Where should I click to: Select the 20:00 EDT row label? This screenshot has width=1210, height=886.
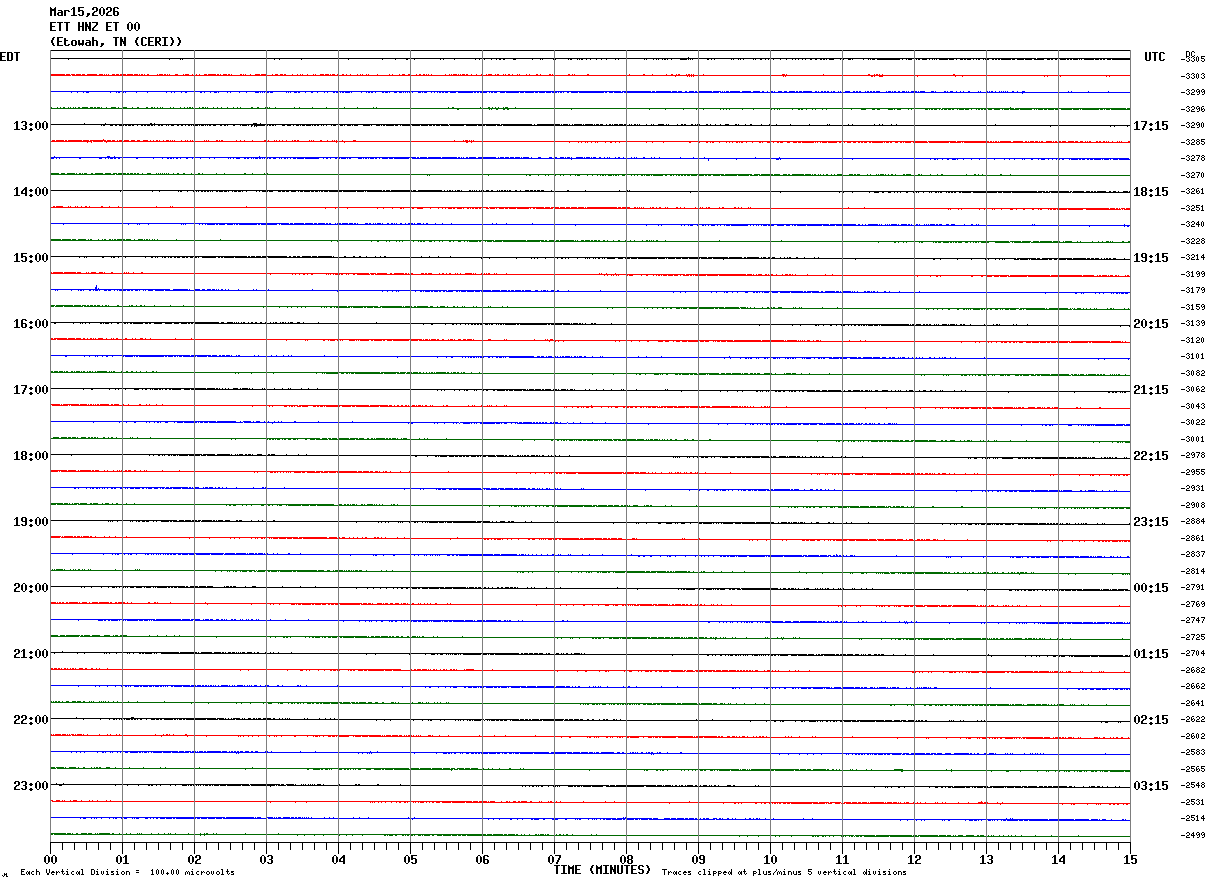coord(30,588)
